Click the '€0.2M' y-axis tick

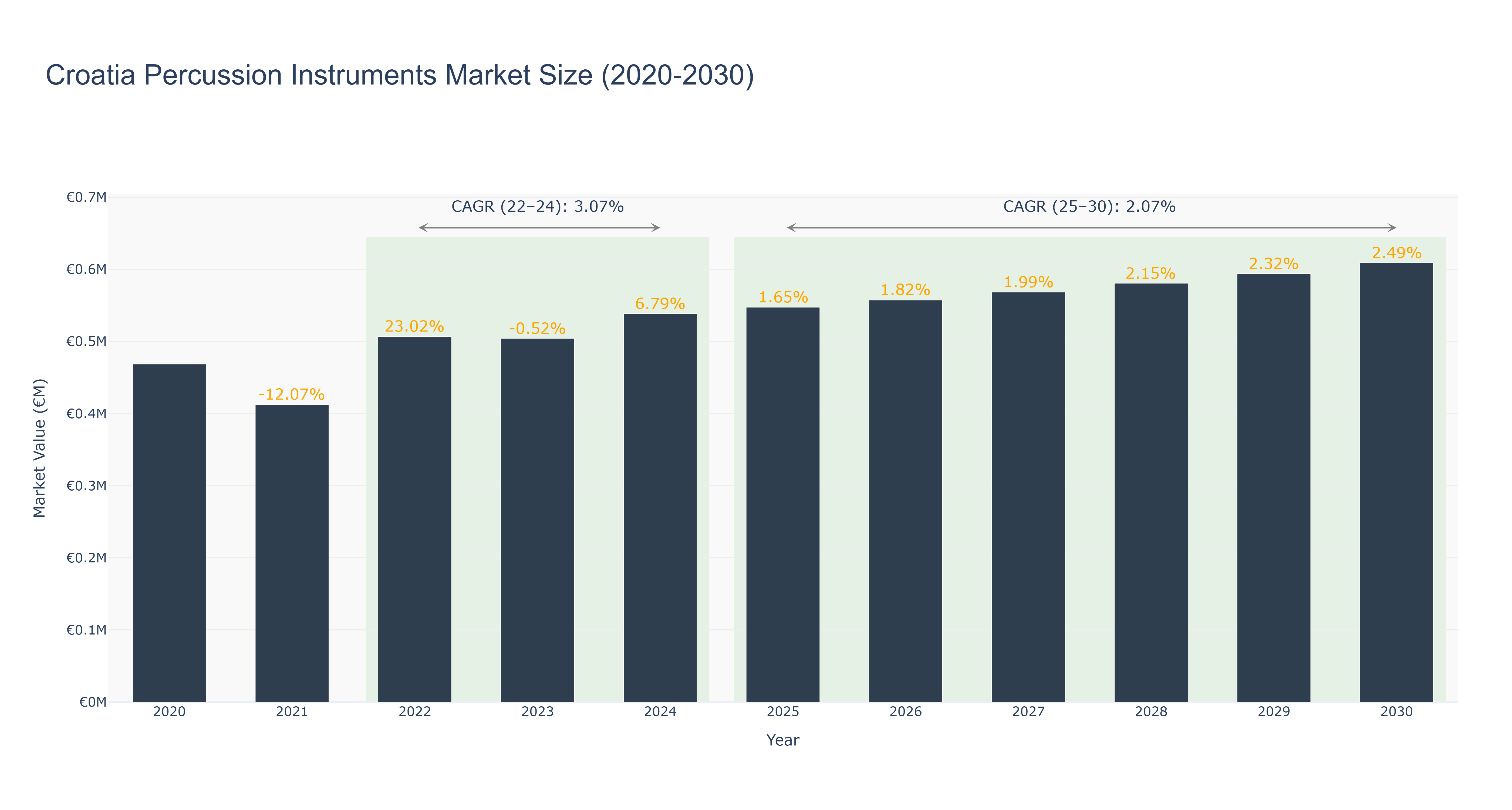coord(86,558)
